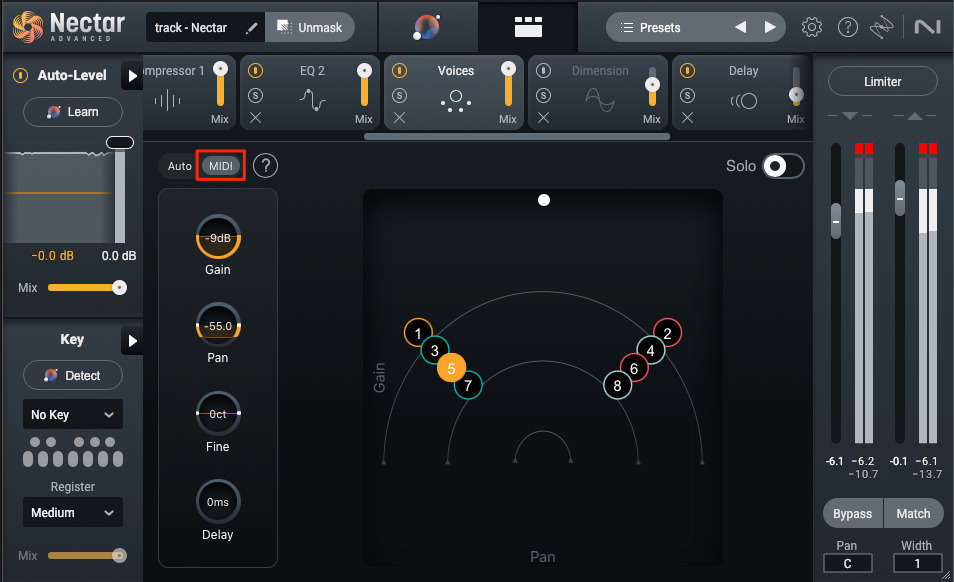Select previous preset arrow

740,27
